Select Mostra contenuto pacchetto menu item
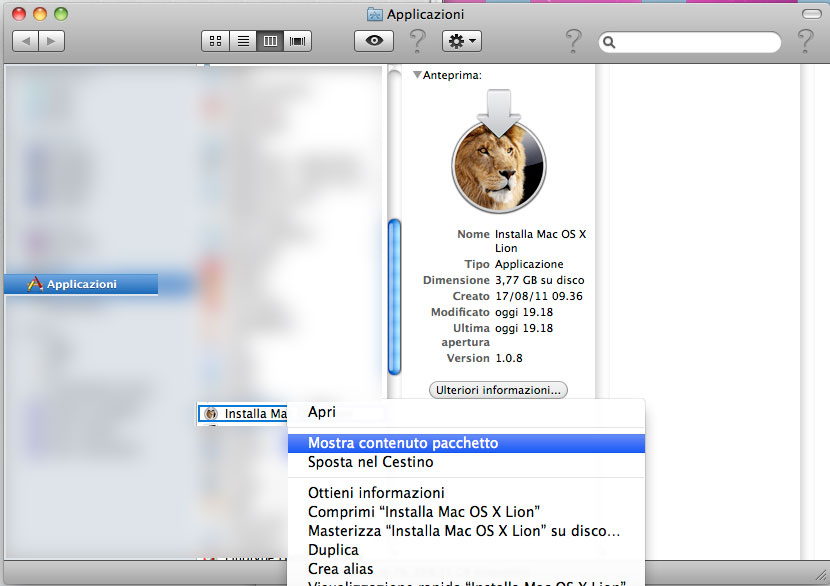This screenshot has height=586, width=830. pyautogui.click(x=403, y=443)
